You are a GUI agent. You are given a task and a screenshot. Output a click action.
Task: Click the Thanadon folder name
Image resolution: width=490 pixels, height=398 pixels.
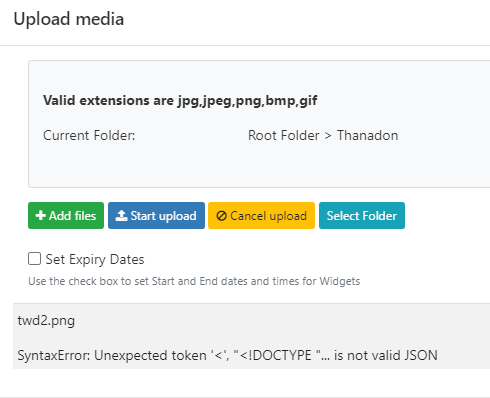click(367, 135)
